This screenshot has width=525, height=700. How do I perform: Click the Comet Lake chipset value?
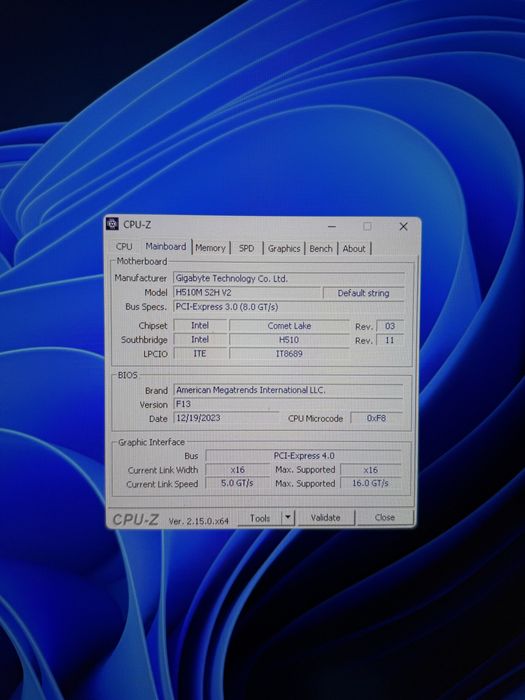pyautogui.click(x=289, y=326)
